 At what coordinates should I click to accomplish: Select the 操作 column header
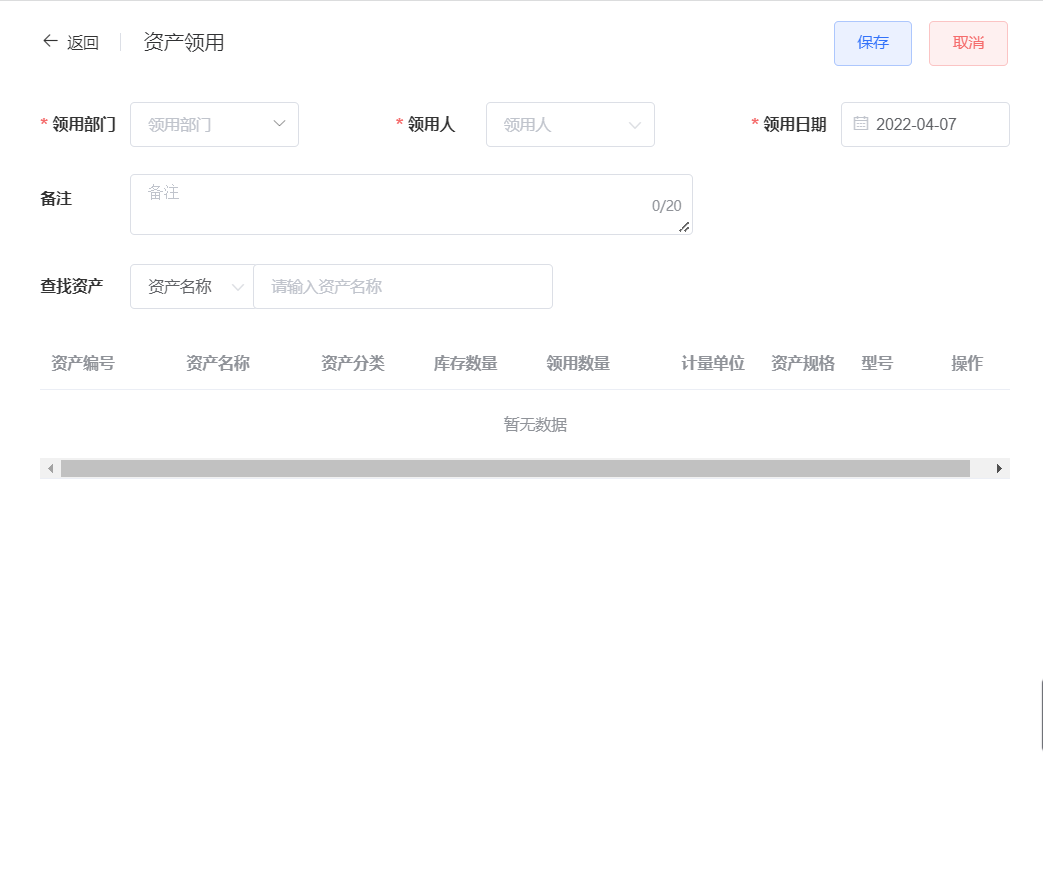pos(966,363)
